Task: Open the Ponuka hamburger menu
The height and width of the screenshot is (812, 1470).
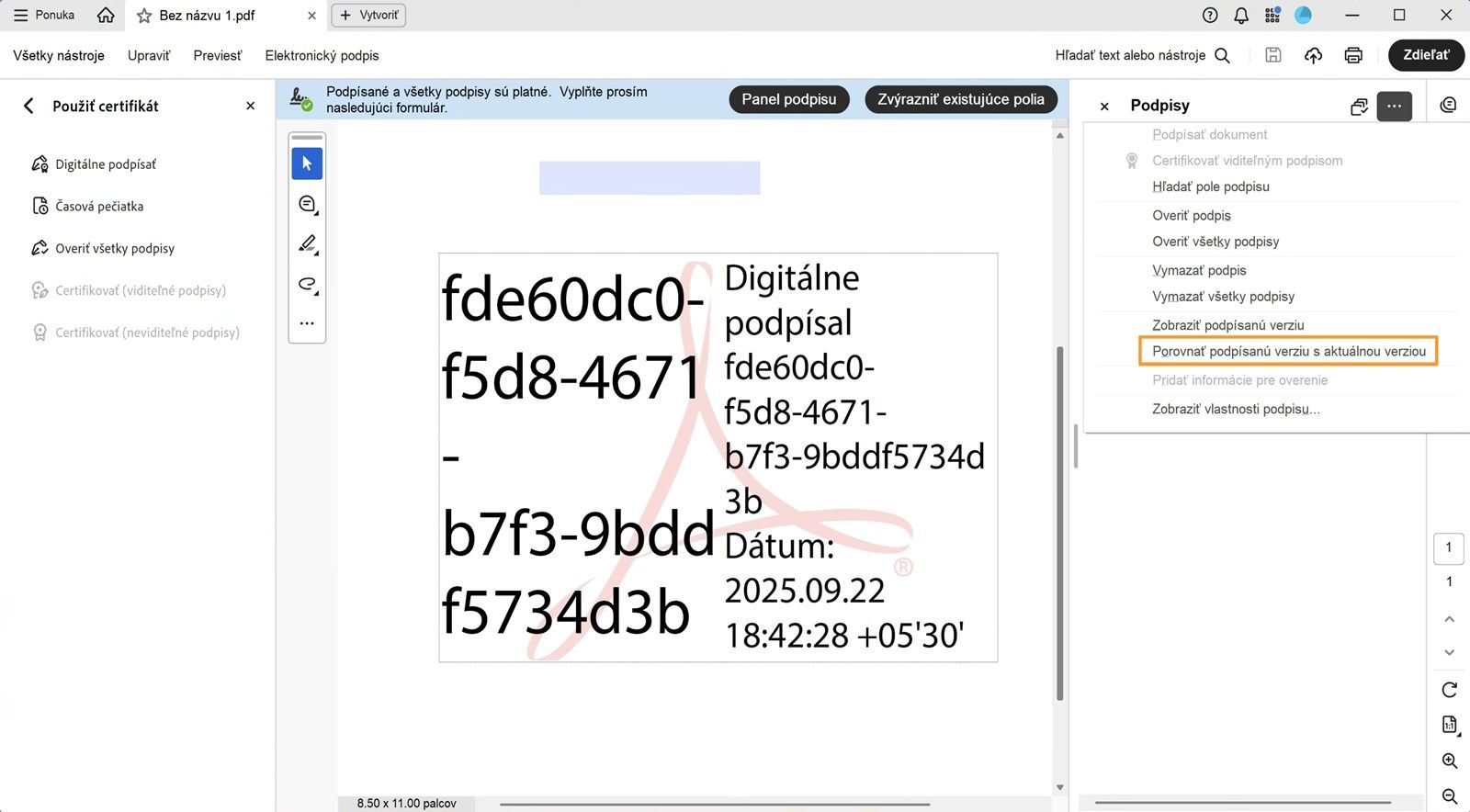Action: pyautogui.click(x=43, y=15)
